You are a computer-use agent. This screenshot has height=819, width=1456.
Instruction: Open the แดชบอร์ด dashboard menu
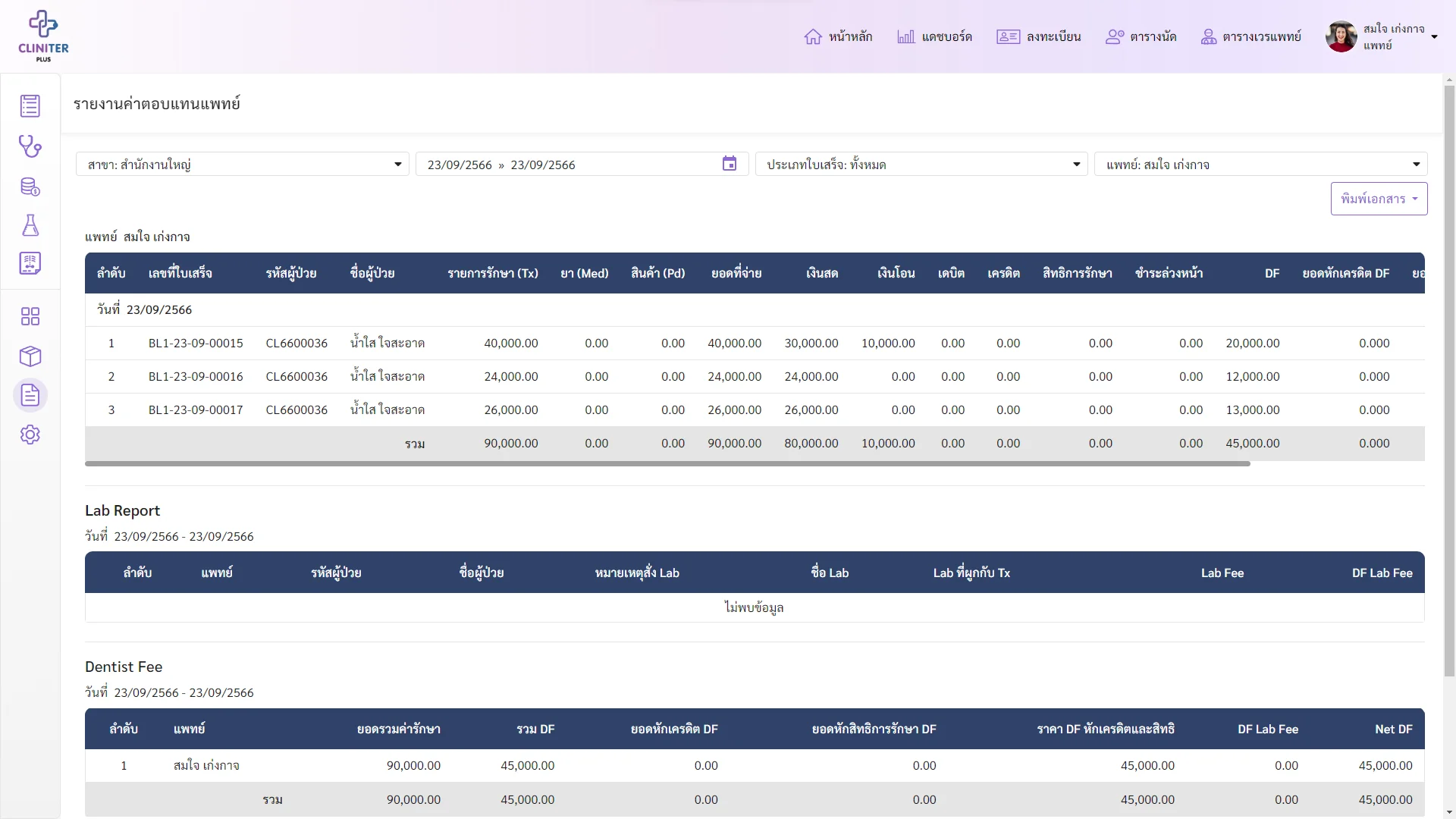(x=934, y=36)
